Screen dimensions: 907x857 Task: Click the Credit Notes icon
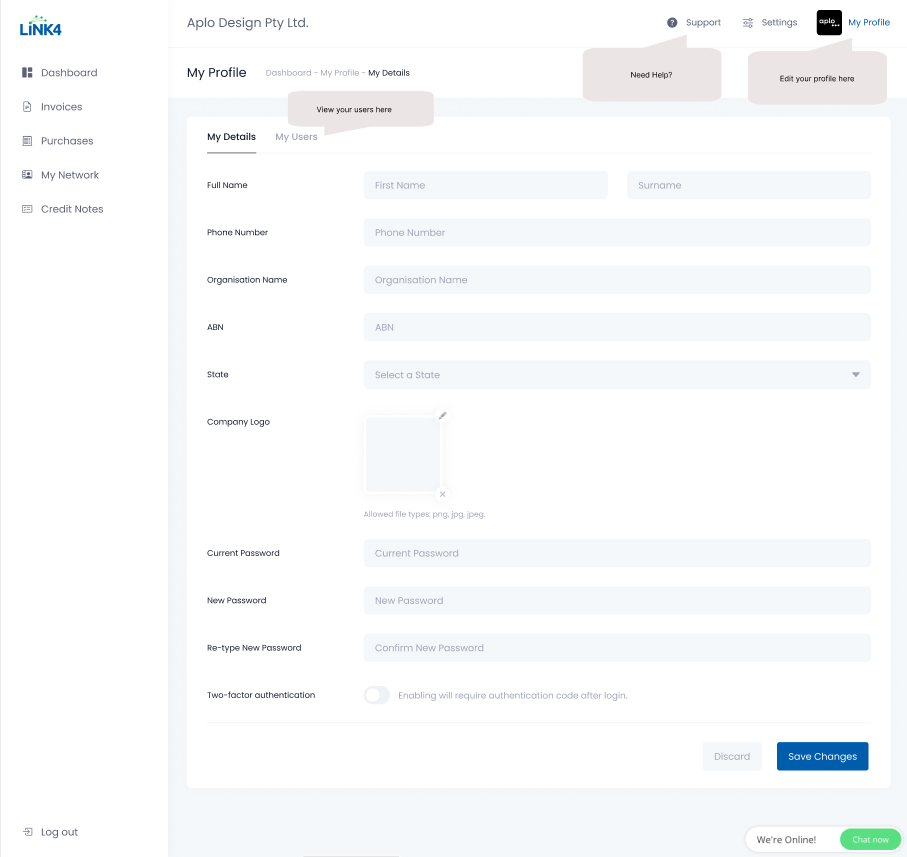click(x=28, y=209)
